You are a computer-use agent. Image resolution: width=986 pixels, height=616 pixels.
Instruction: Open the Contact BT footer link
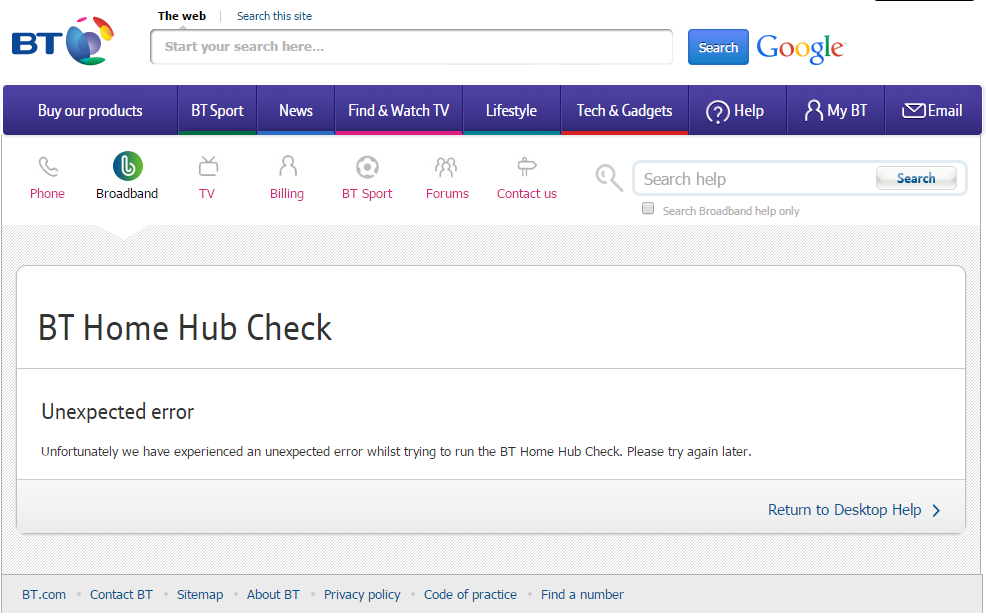click(121, 595)
